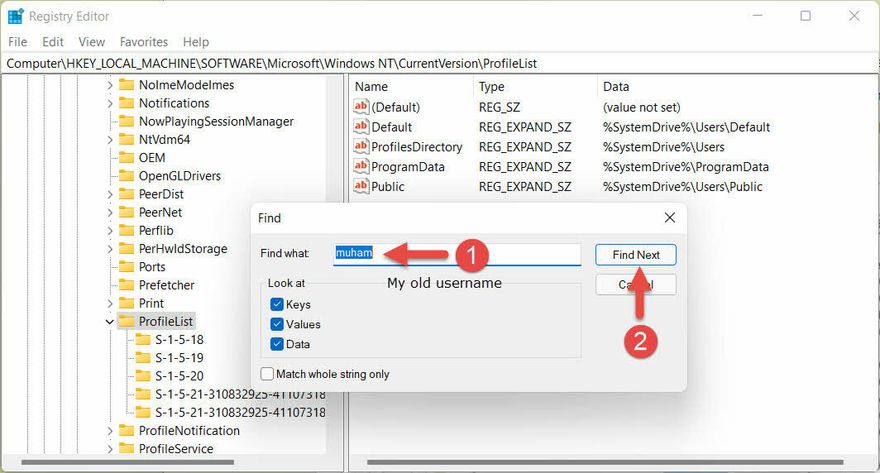Click the ProgramData string value icon
Viewport: 880px width, 473px height.
click(x=361, y=166)
